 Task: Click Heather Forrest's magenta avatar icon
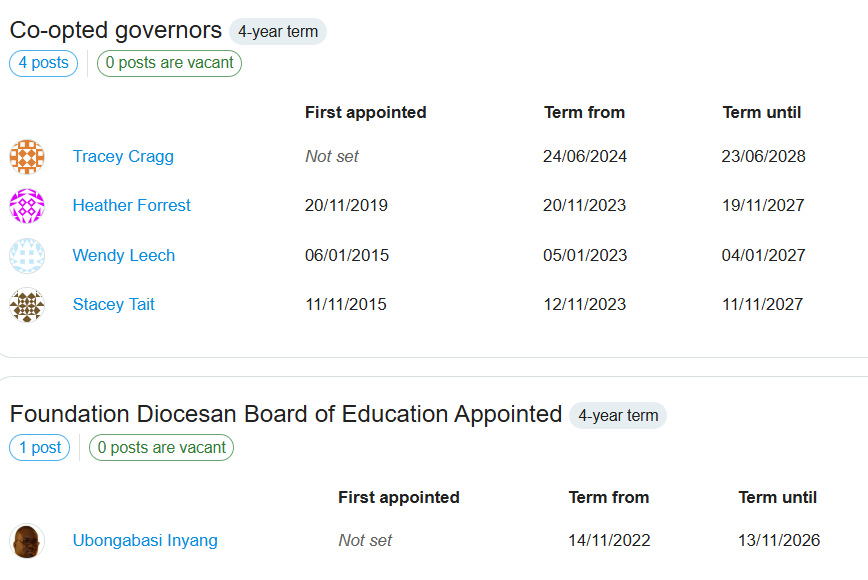point(27,206)
